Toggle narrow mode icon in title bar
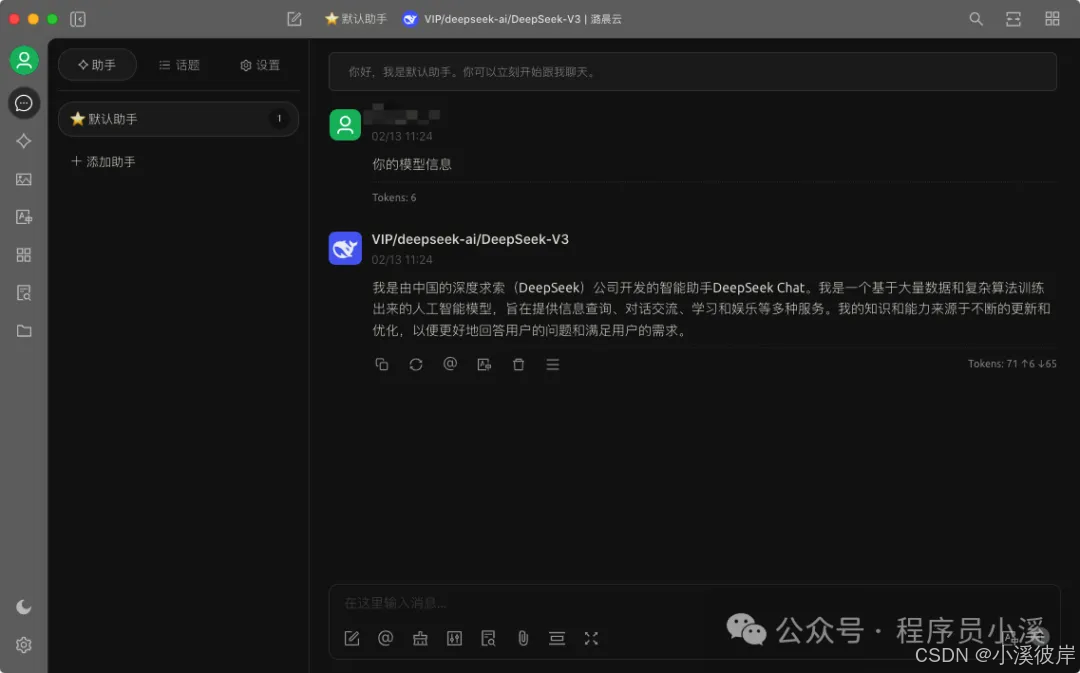The height and width of the screenshot is (673, 1080). click(x=1013, y=19)
